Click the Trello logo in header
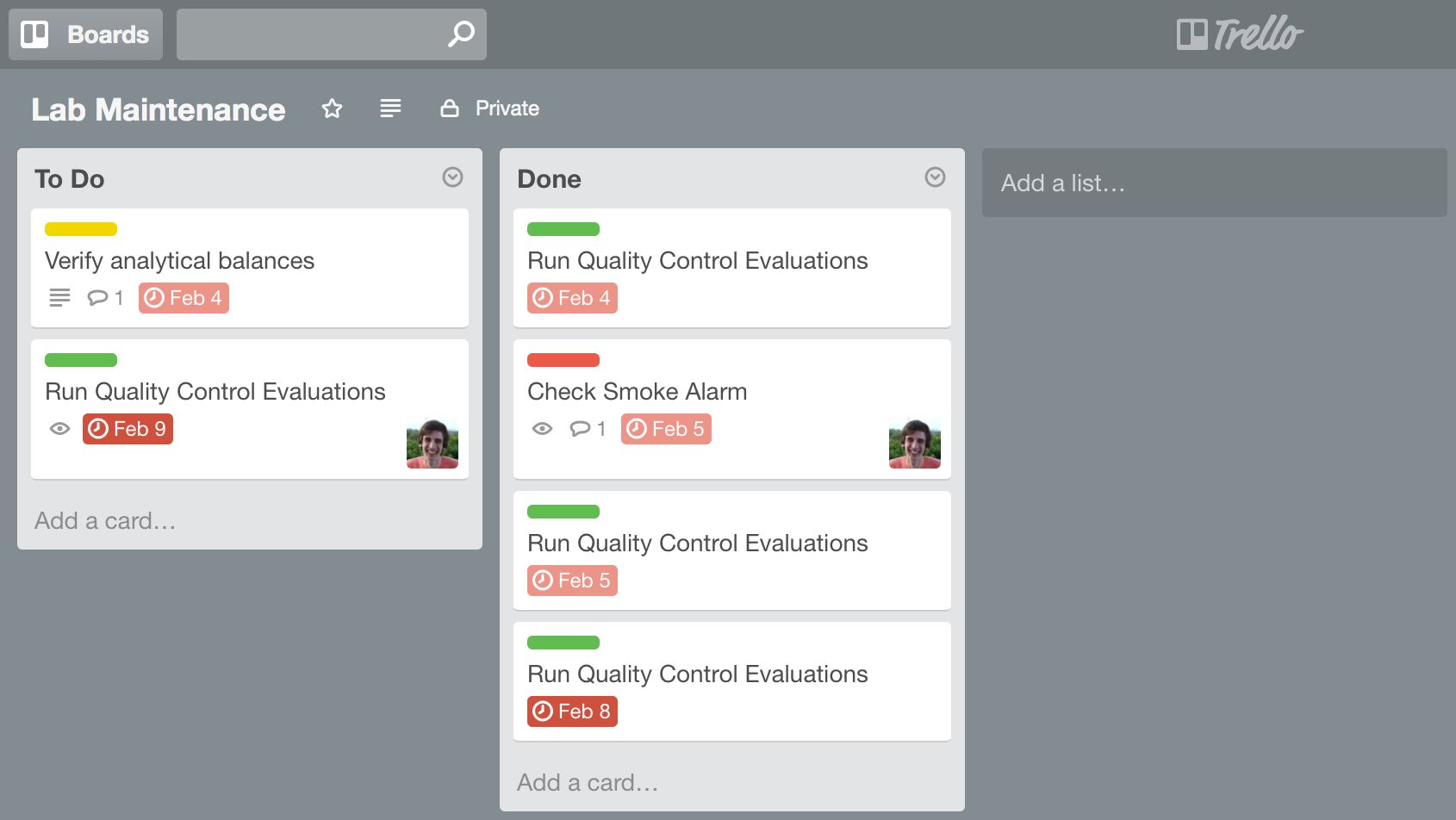The width and height of the screenshot is (1456, 820). click(1240, 34)
